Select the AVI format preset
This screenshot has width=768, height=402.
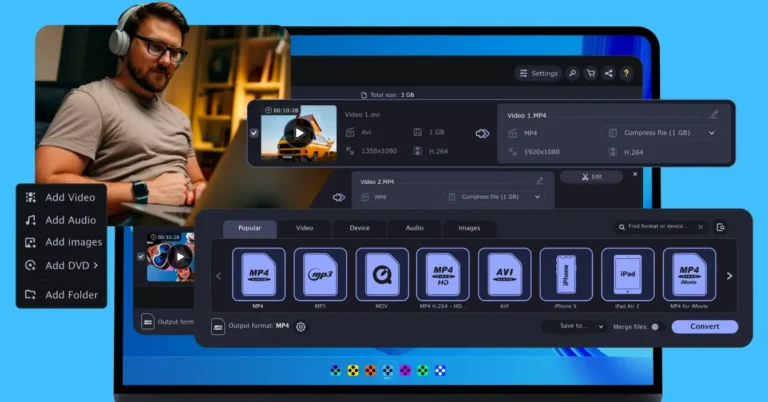click(x=504, y=274)
